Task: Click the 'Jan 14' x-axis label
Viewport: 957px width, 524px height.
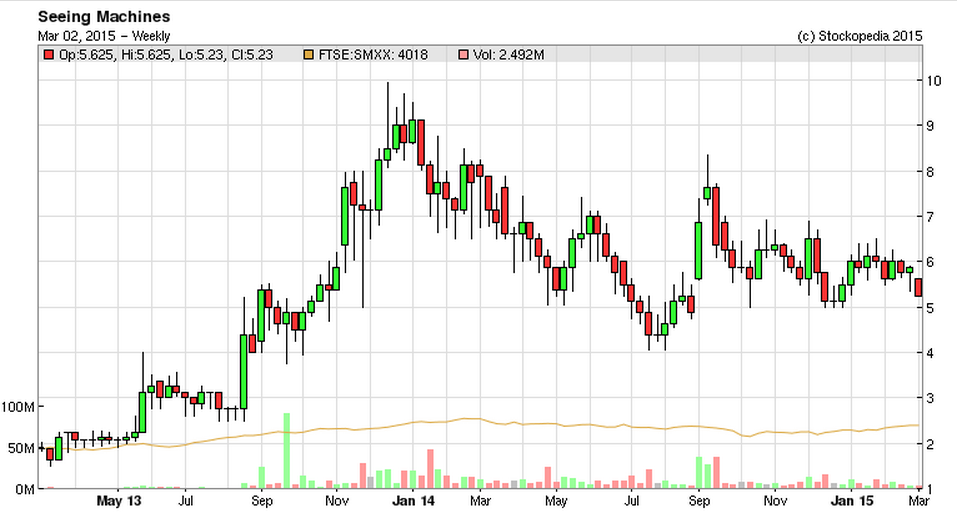Action: 413,501
